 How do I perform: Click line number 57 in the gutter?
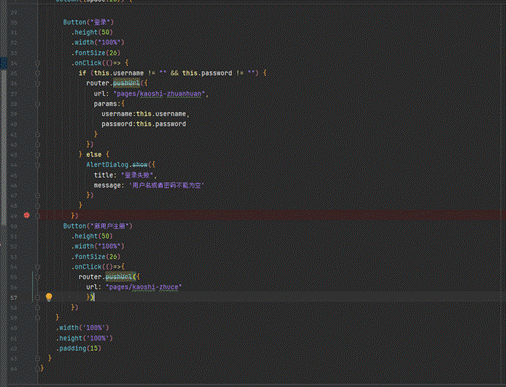point(14,298)
